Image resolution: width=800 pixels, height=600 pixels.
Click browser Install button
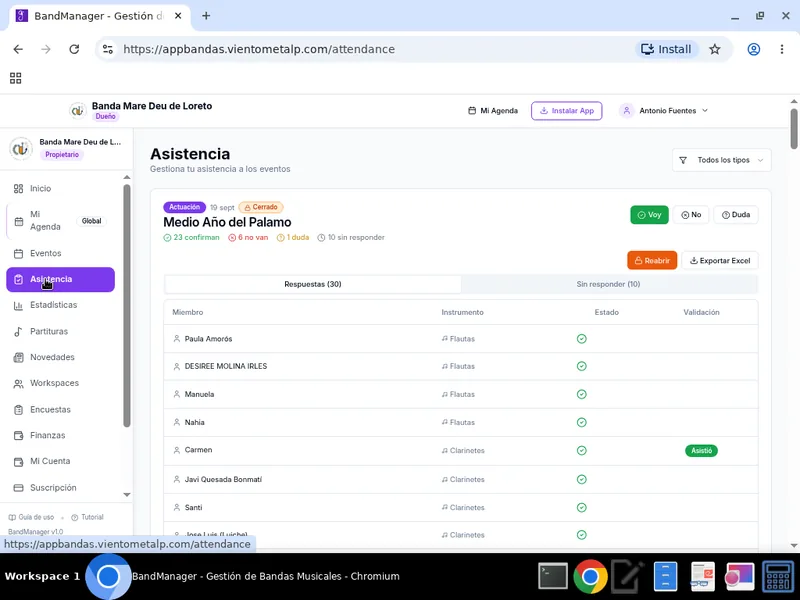point(666,49)
